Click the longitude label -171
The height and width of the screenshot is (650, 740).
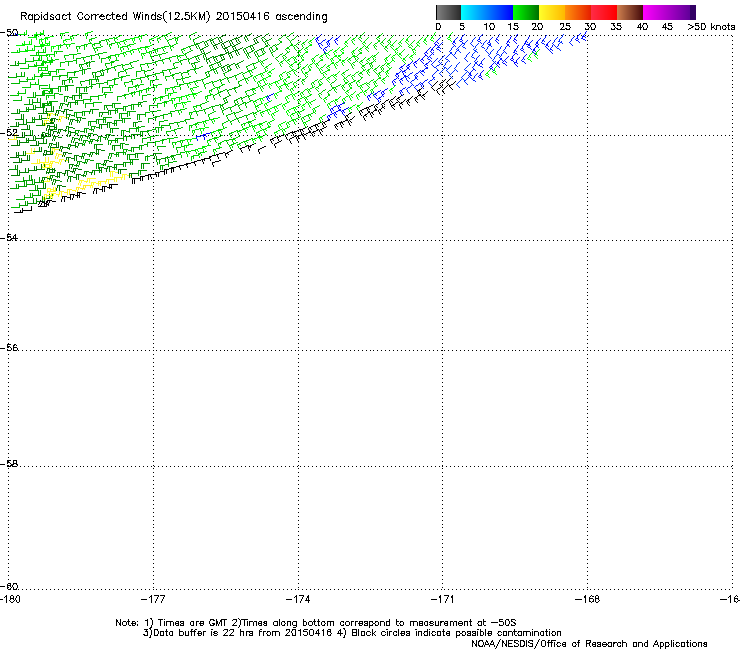(443, 599)
